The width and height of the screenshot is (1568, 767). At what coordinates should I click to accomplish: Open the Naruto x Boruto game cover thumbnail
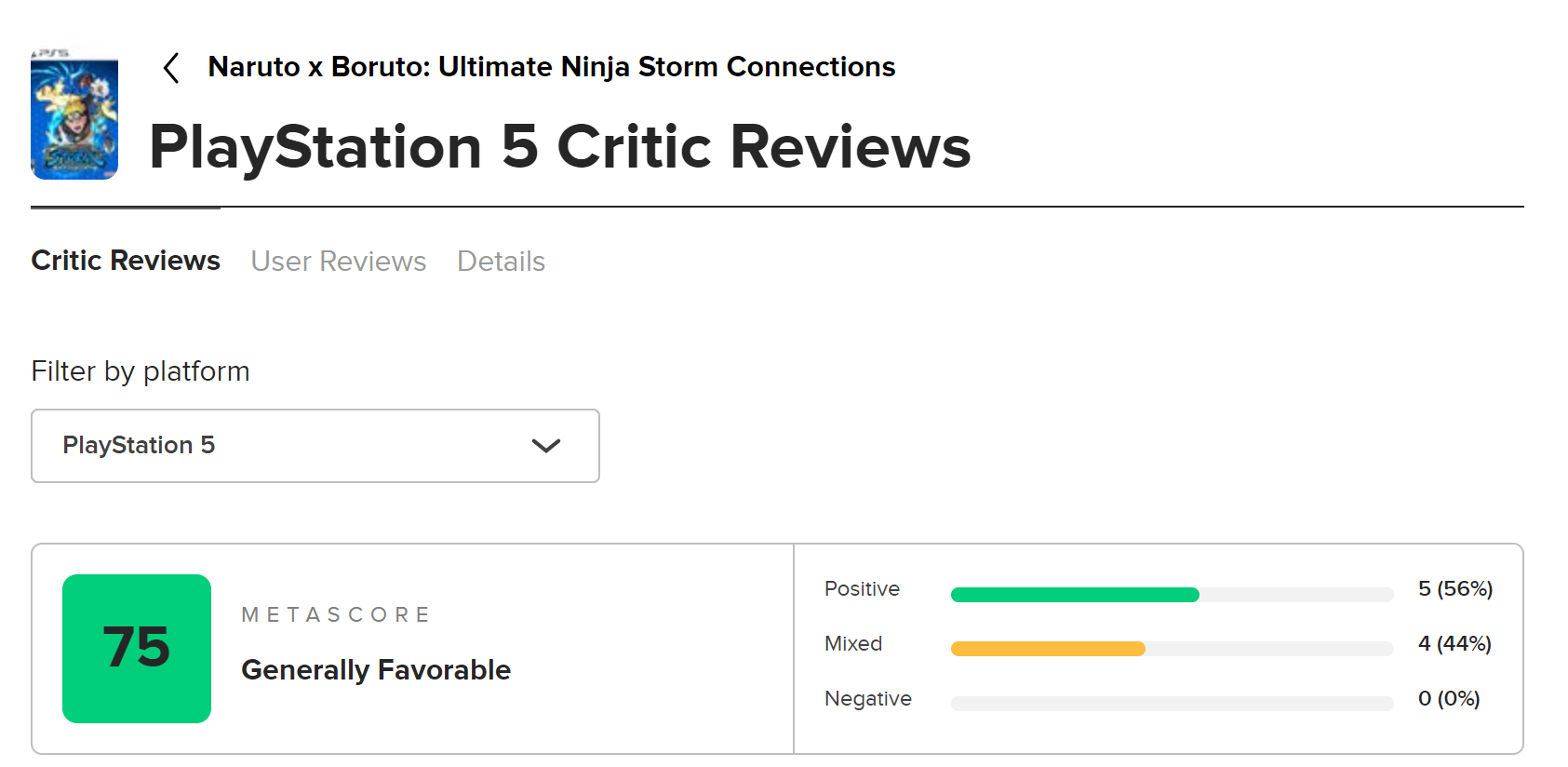click(x=74, y=116)
